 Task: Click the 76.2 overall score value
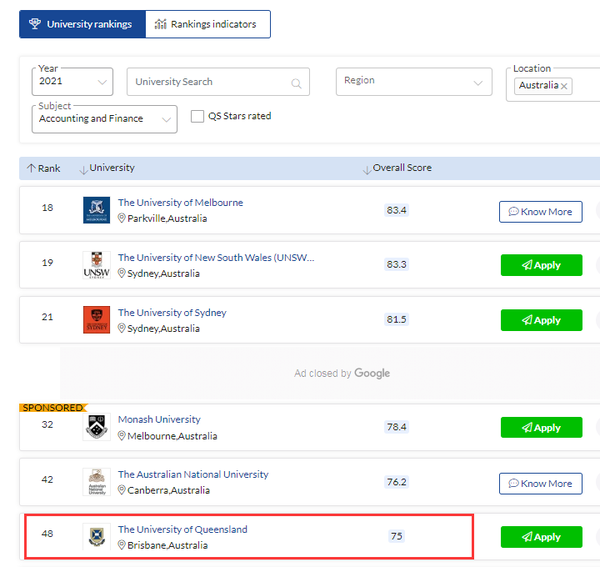(396, 482)
